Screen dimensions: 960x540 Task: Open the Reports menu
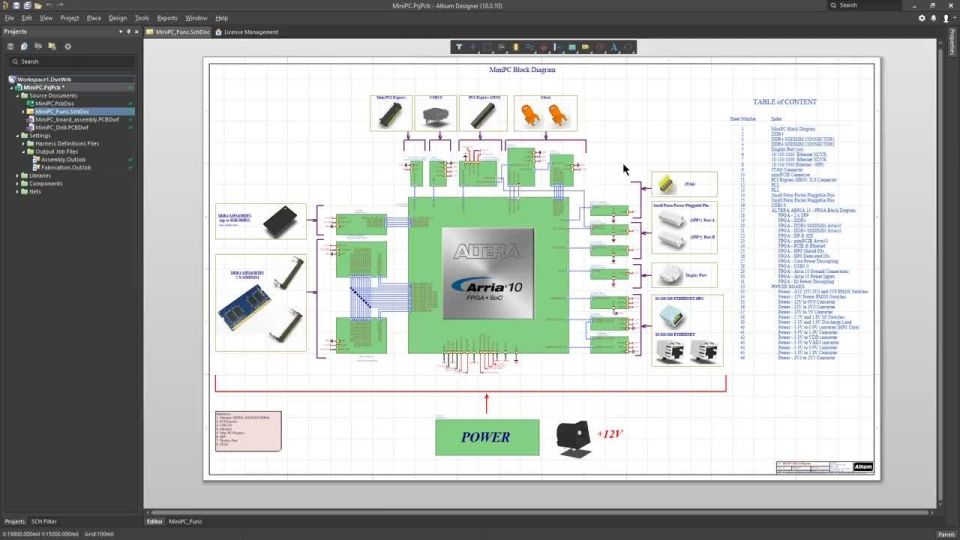pyautogui.click(x=167, y=18)
